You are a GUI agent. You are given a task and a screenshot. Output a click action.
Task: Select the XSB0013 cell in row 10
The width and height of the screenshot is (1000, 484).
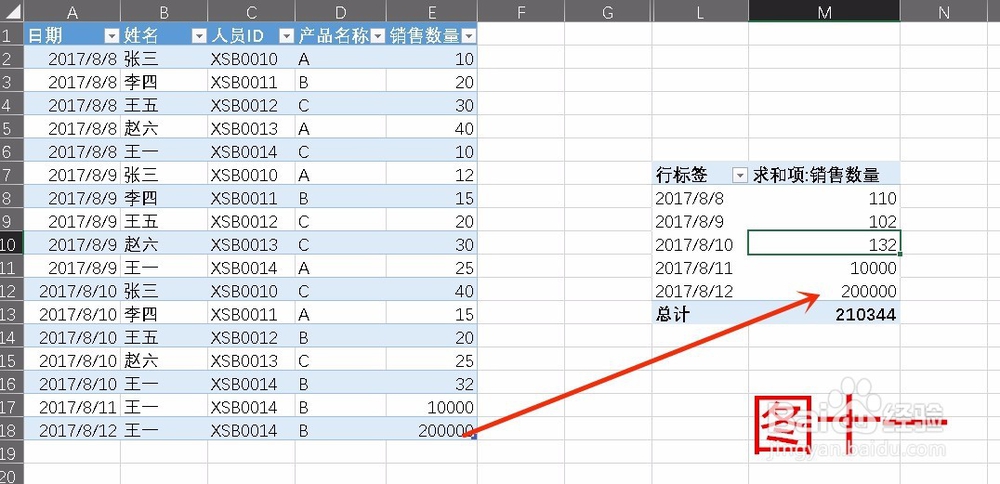tap(251, 244)
